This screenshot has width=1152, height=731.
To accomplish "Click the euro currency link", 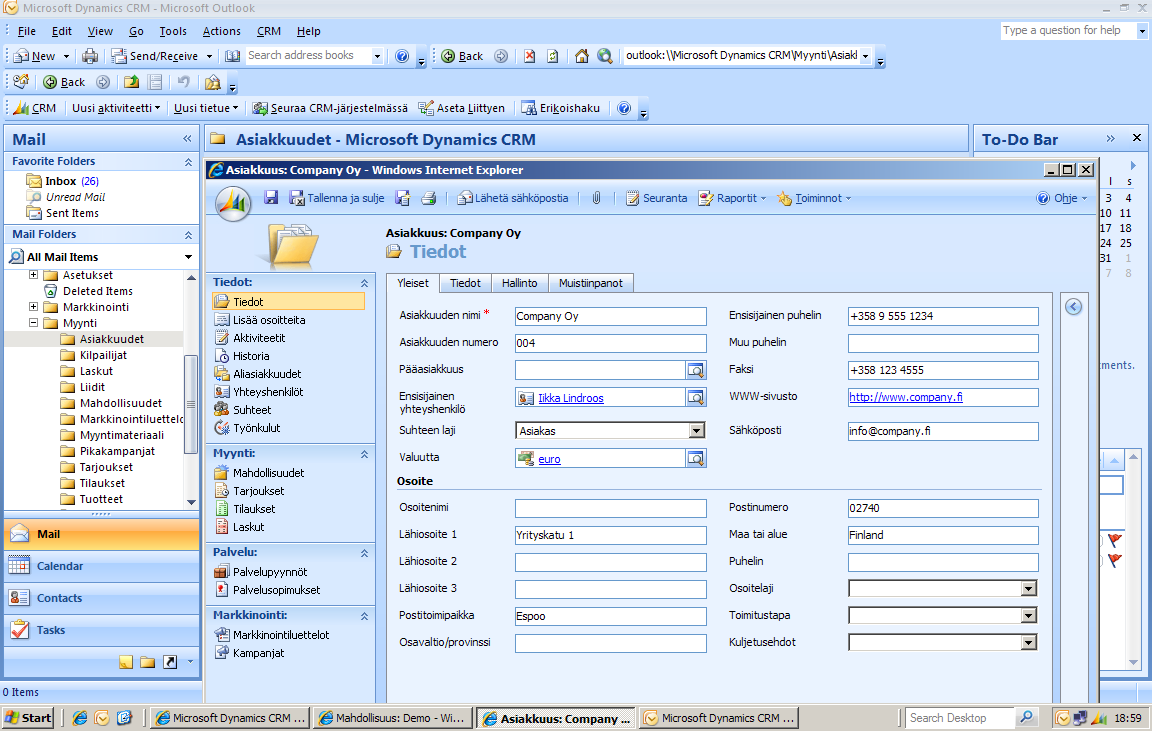I will pos(550,459).
